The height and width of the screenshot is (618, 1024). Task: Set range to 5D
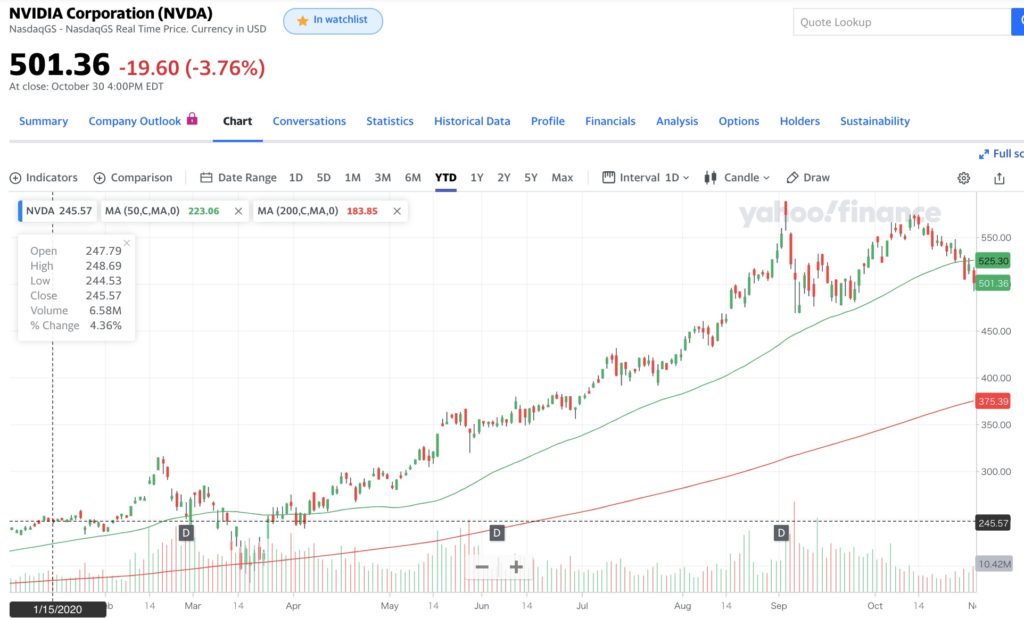(x=323, y=177)
